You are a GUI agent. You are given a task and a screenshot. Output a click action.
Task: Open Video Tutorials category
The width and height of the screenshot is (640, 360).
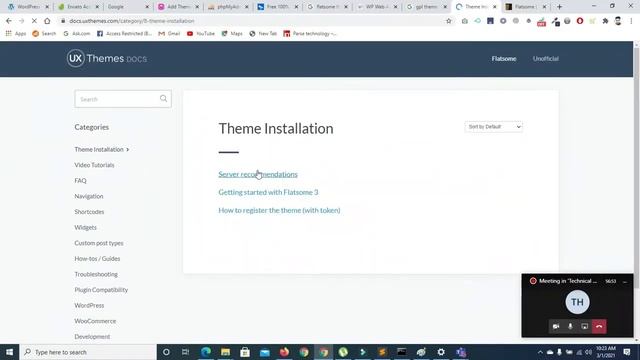coord(94,165)
